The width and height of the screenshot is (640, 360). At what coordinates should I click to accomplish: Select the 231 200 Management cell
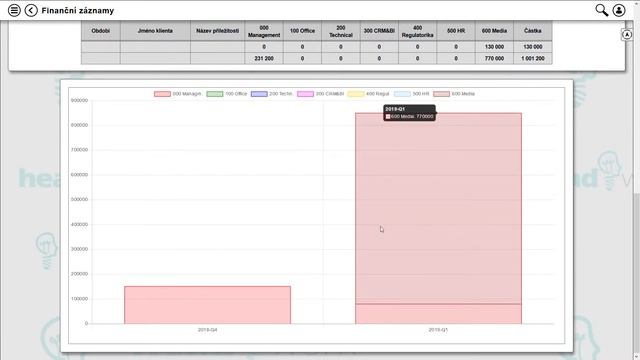pos(264,59)
